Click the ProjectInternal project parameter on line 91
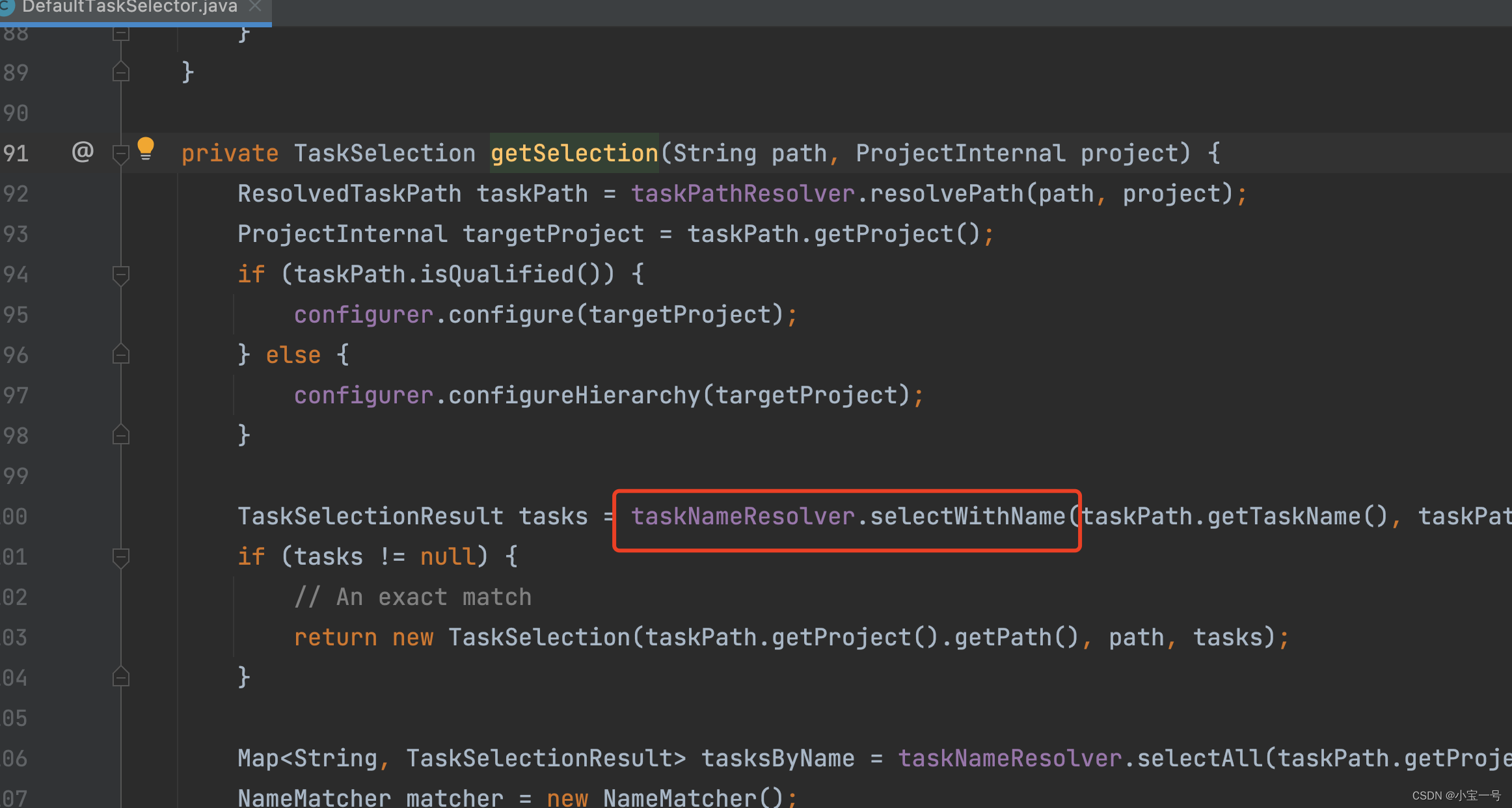Viewport: 1512px width, 808px height. [1024, 154]
